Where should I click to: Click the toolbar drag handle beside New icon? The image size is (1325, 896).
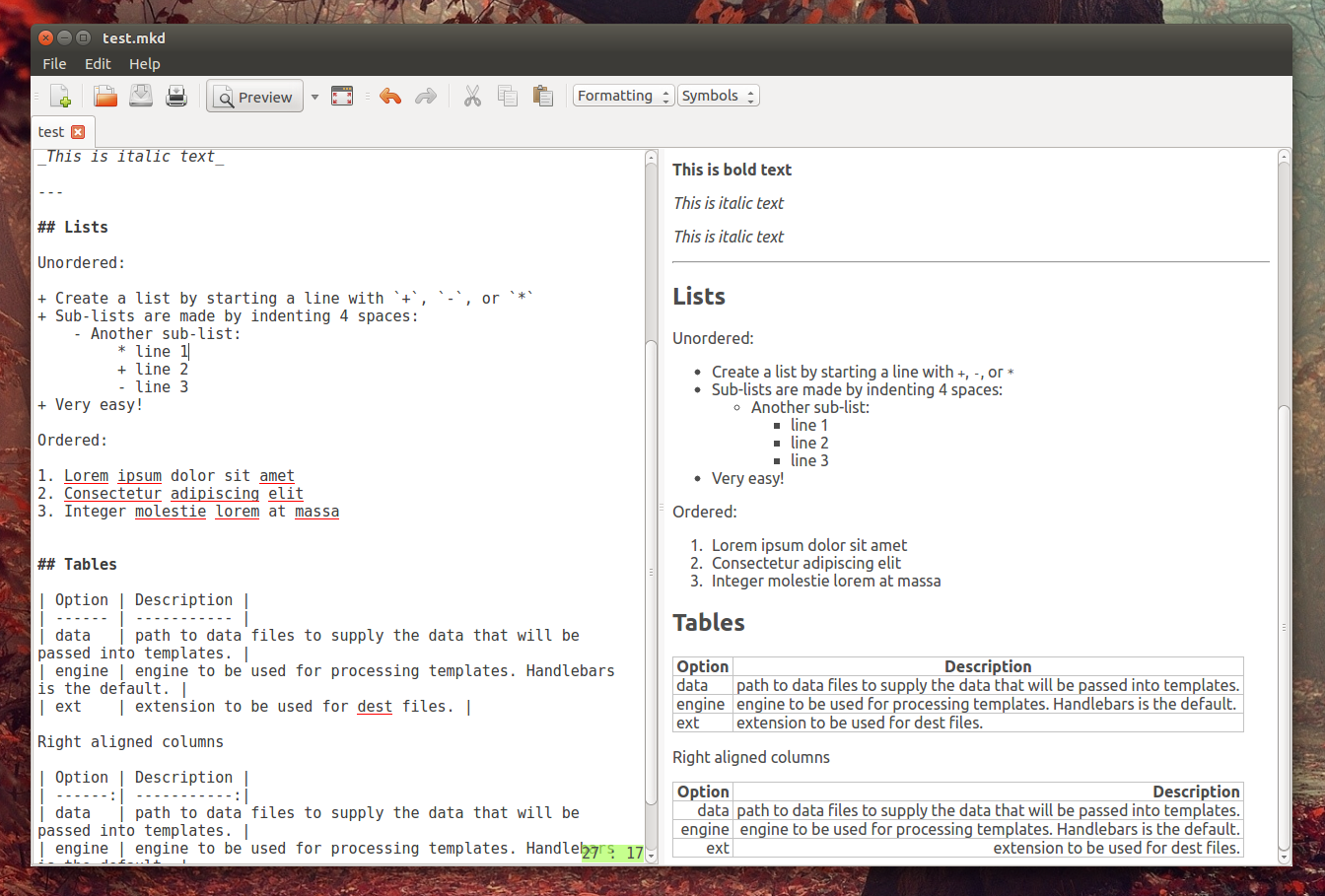pyautogui.click(x=37, y=96)
